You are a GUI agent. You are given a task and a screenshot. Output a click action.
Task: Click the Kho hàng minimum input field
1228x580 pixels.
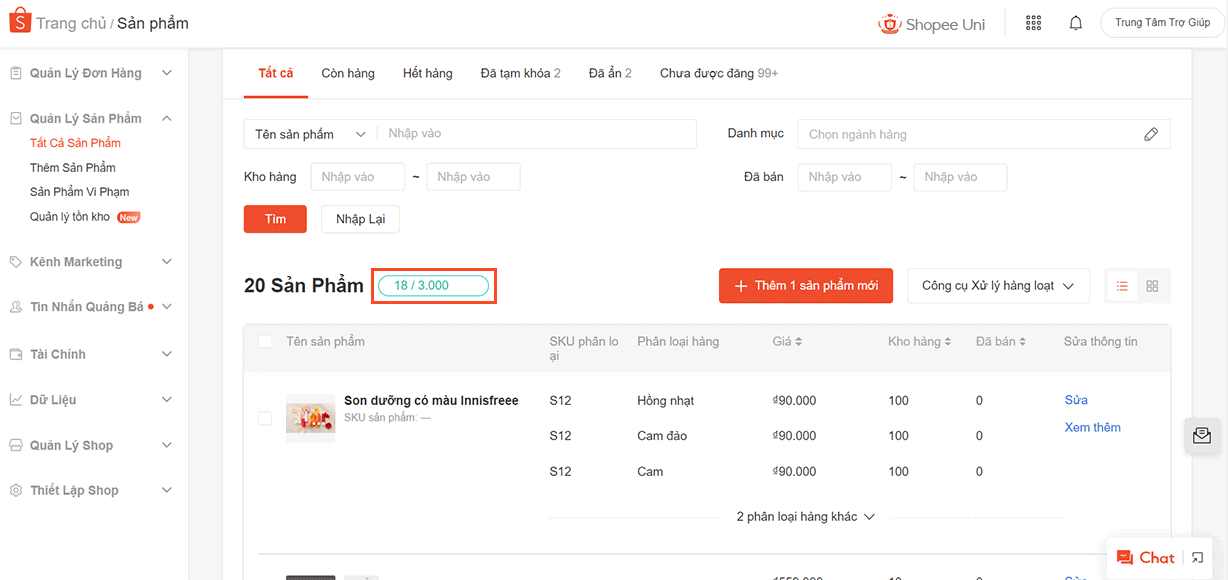(357, 177)
